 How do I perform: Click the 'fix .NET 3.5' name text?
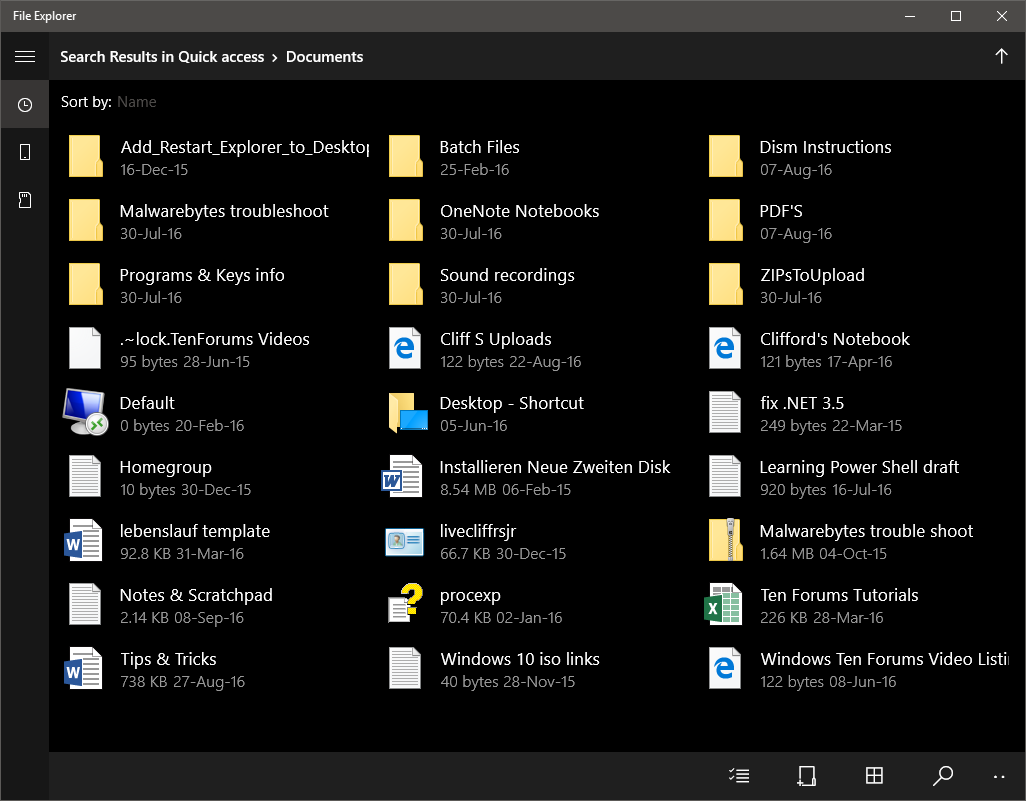pos(802,403)
